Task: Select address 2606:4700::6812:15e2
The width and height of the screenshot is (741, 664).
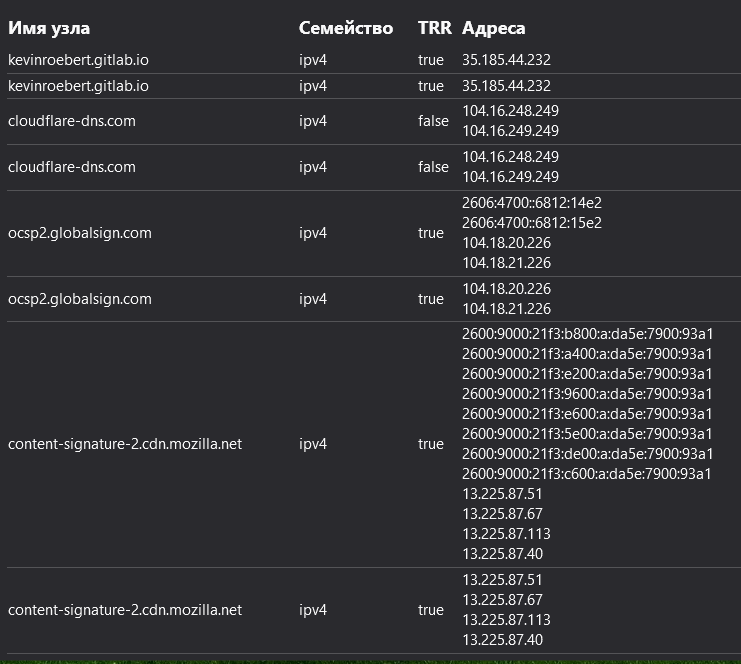Action: [532, 223]
